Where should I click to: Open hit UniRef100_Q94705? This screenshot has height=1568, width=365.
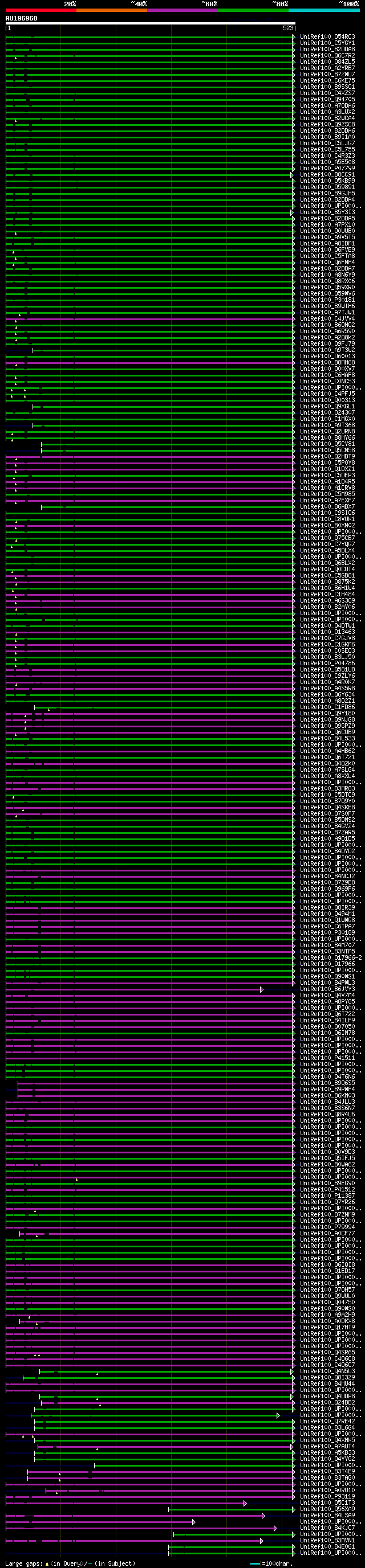[x=327, y=99]
